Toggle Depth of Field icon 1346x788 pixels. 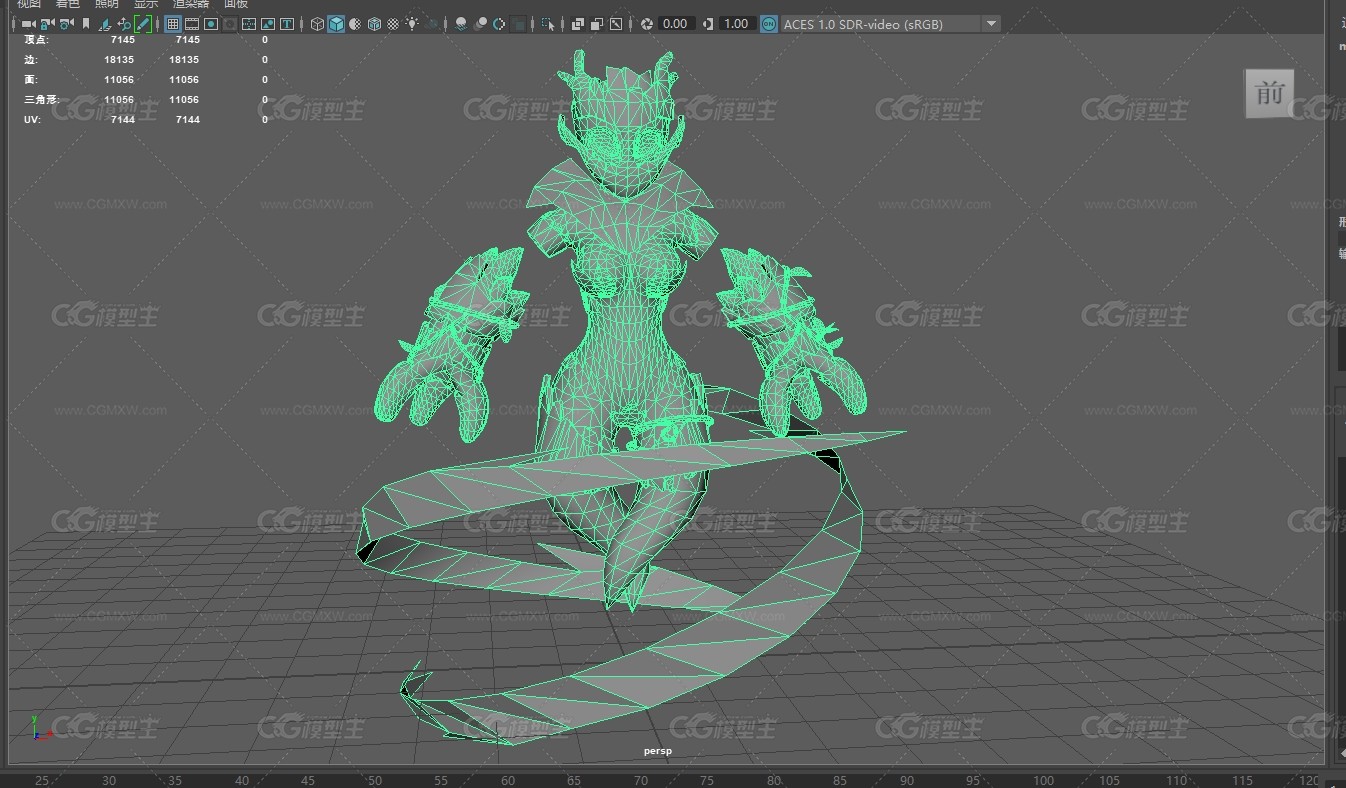[518, 23]
